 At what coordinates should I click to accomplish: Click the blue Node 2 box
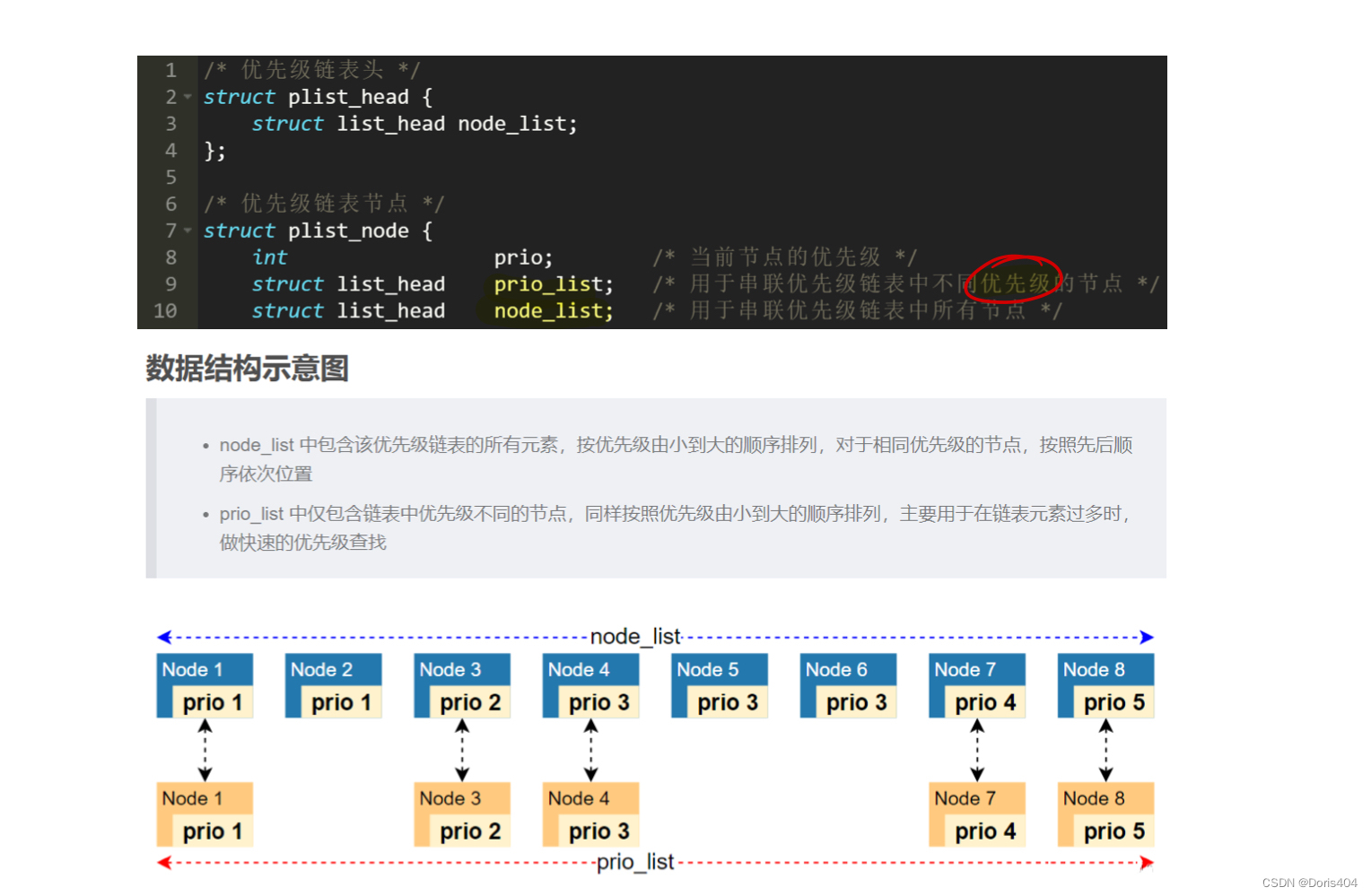pyautogui.click(x=334, y=686)
